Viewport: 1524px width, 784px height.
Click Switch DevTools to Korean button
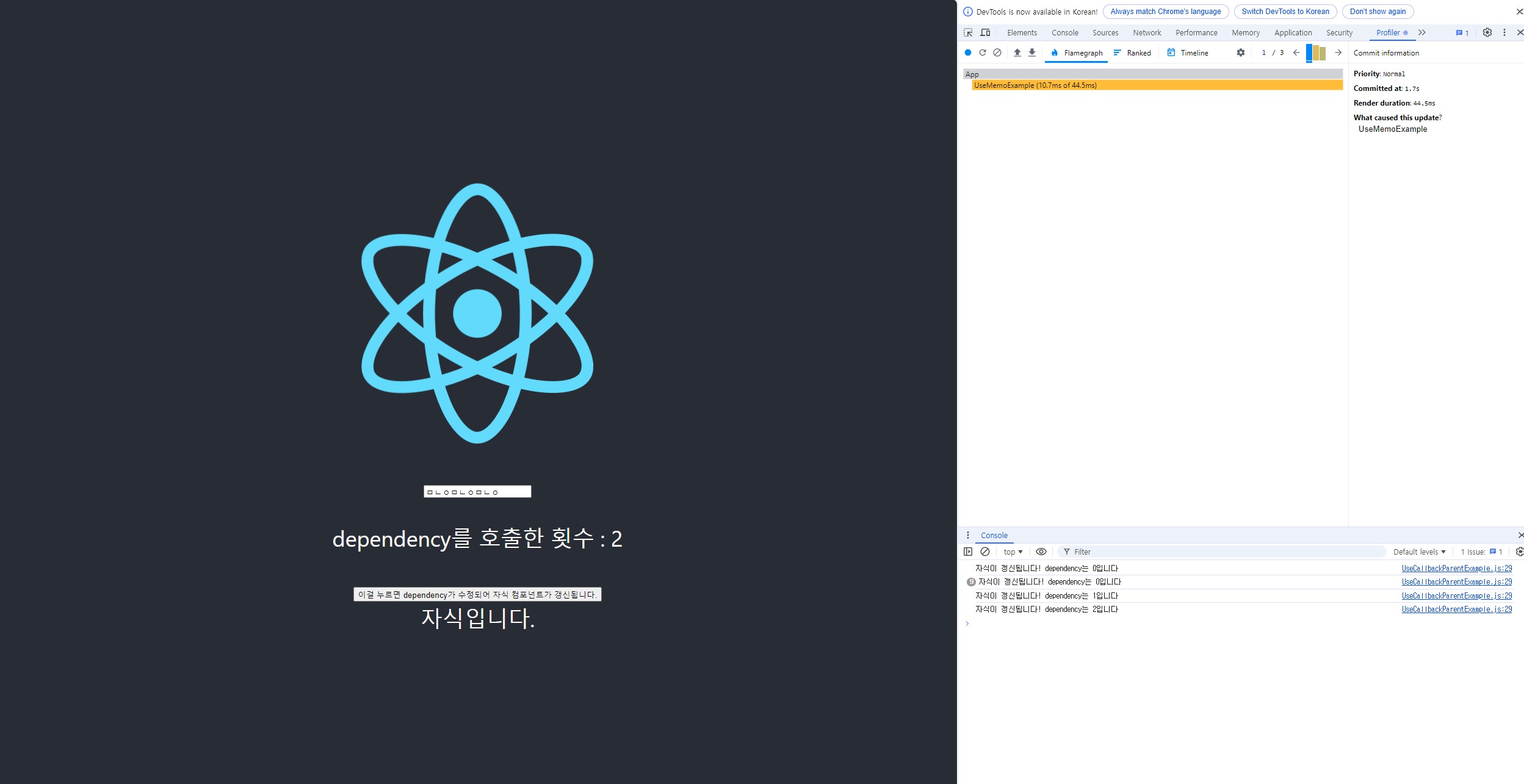point(1285,12)
